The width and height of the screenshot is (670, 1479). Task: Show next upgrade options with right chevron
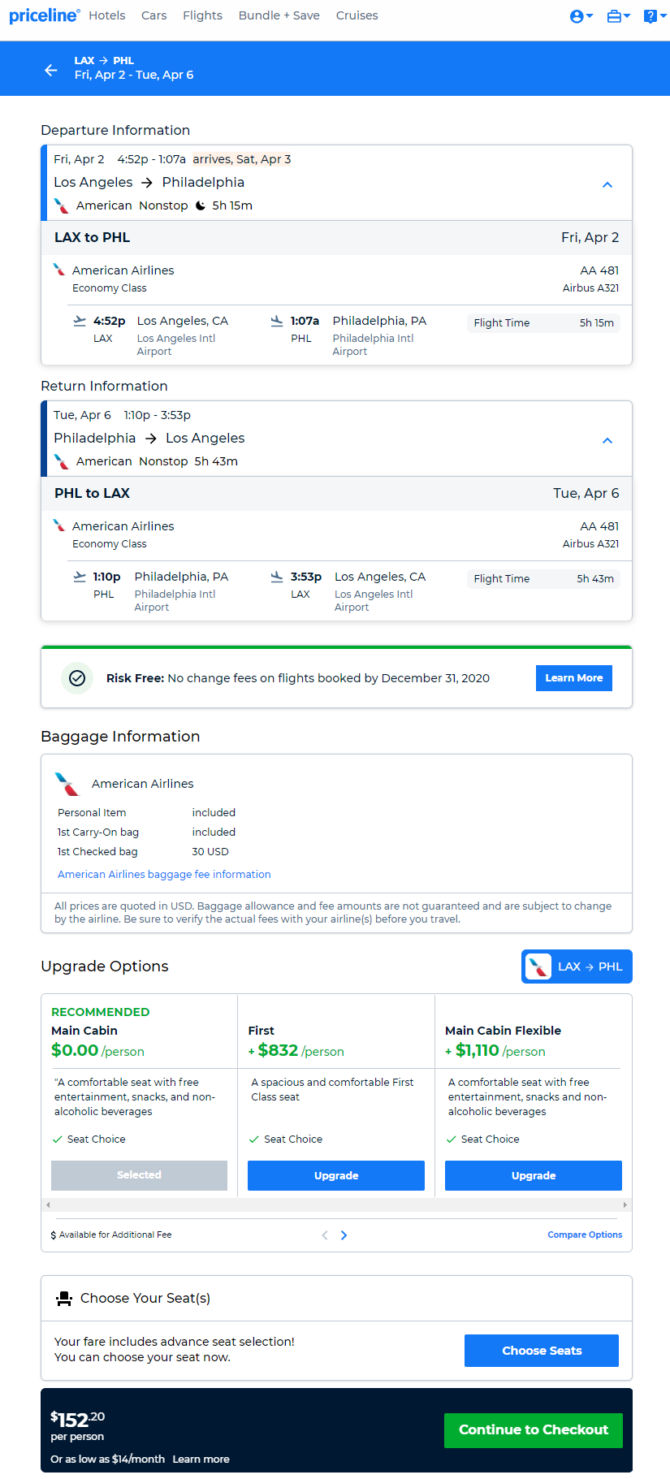pyautogui.click(x=344, y=1235)
